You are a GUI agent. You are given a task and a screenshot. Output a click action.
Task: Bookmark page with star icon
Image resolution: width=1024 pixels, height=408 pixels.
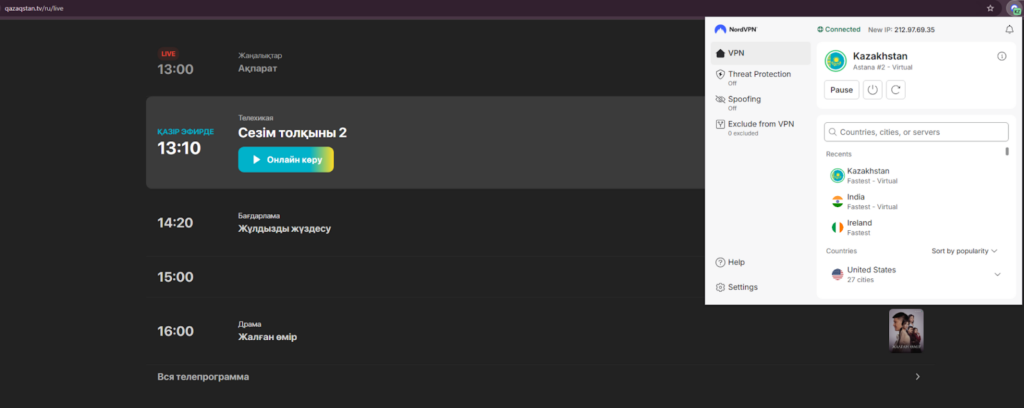coord(991,8)
